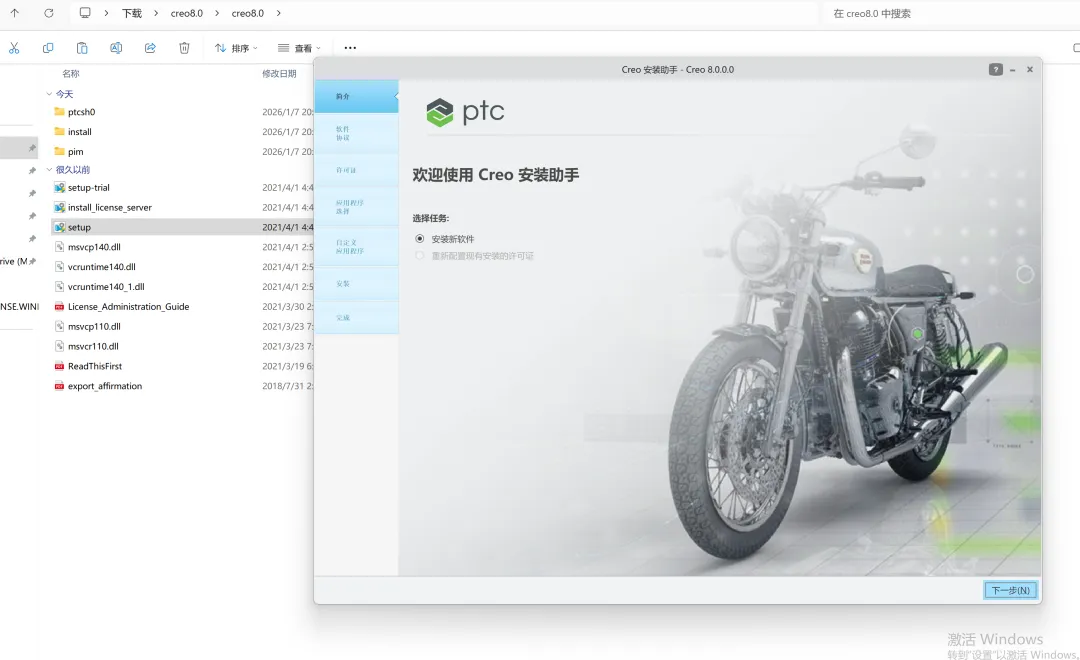Click the install_license_server application icon
This screenshot has height=660, width=1080.
coord(59,207)
